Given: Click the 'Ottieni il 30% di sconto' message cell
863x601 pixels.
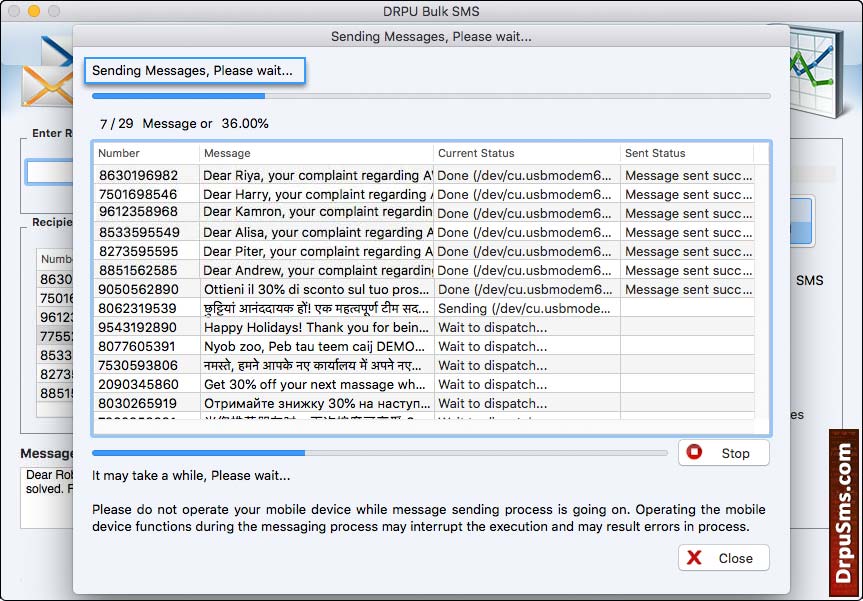Looking at the screenshot, I should point(317,289).
